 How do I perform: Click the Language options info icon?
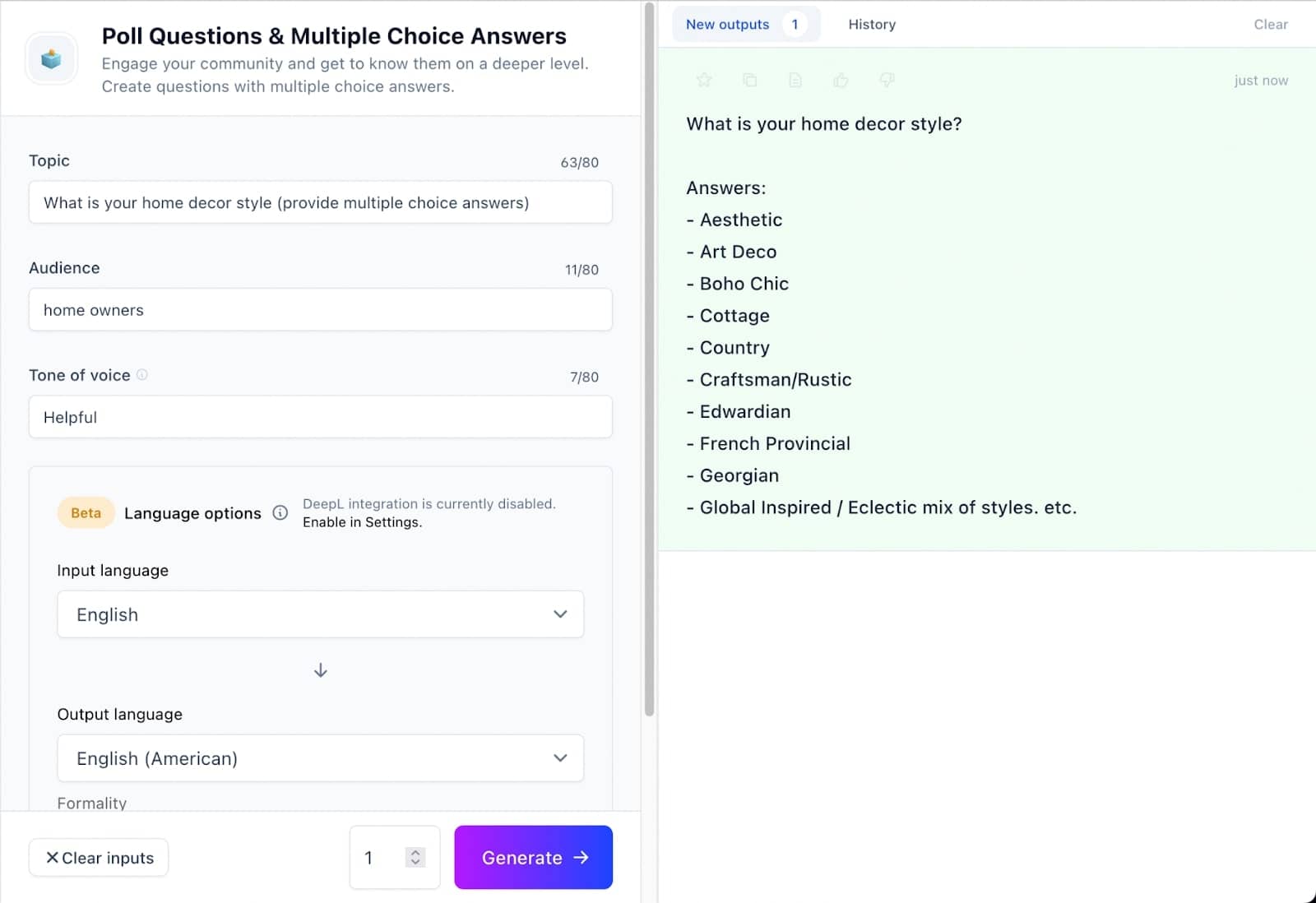pyautogui.click(x=280, y=512)
